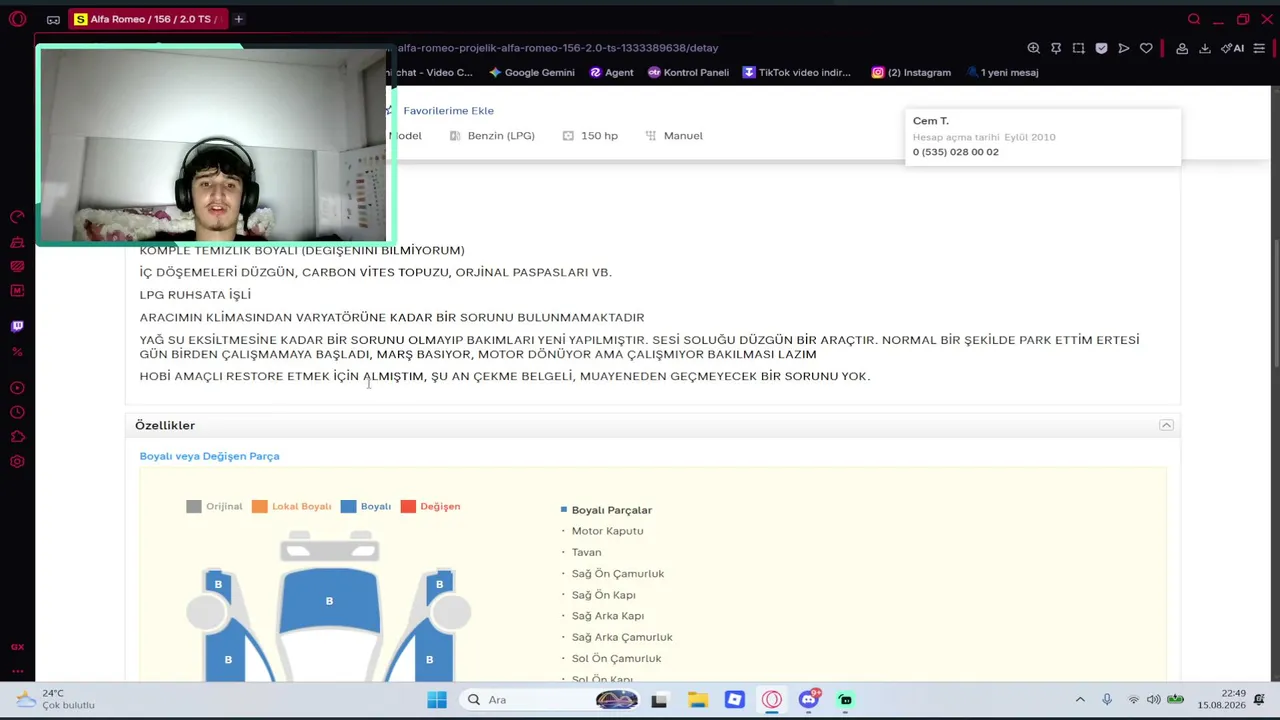Click the Benzin (LPG) fuel type text
This screenshot has width=1280, height=720.
coord(501,136)
